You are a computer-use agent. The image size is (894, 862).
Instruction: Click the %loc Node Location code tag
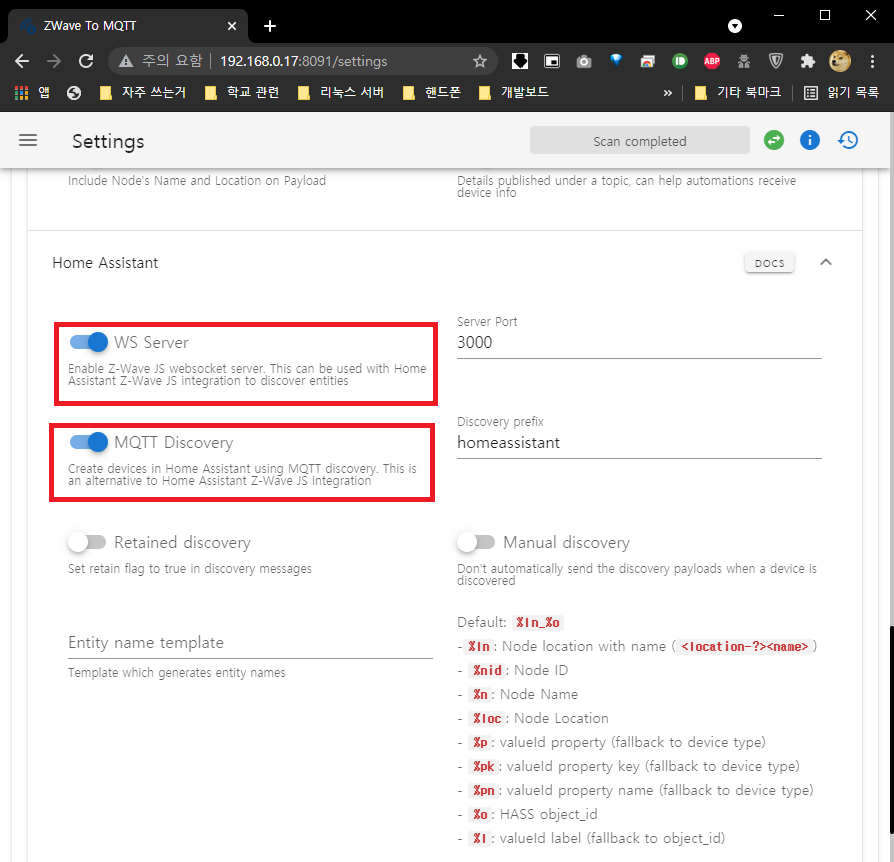pos(487,718)
